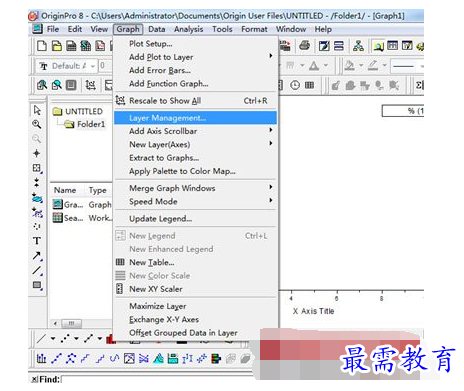Choose Add Function Graph menu entry

click(195, 84)
